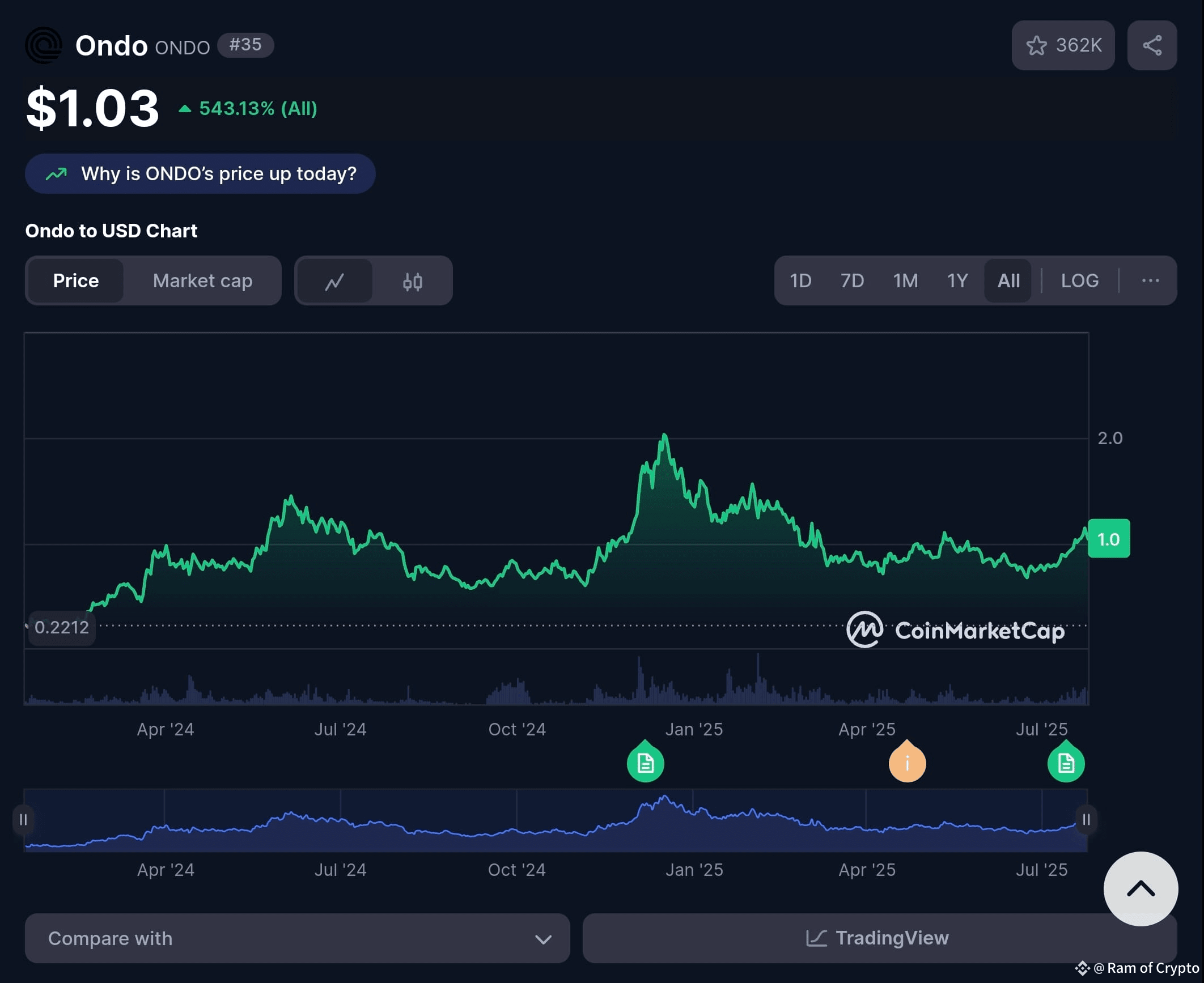Click the mini overview chart navigator
1204x983 pixels.
pos(556,820)
